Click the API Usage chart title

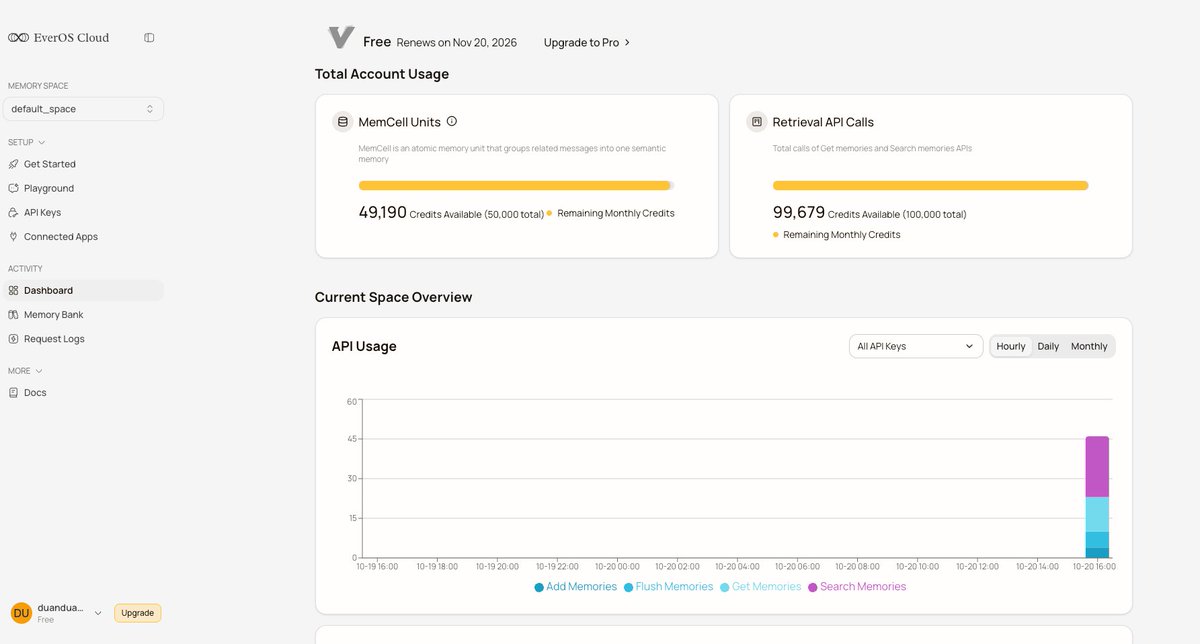(x=364, y=346)
